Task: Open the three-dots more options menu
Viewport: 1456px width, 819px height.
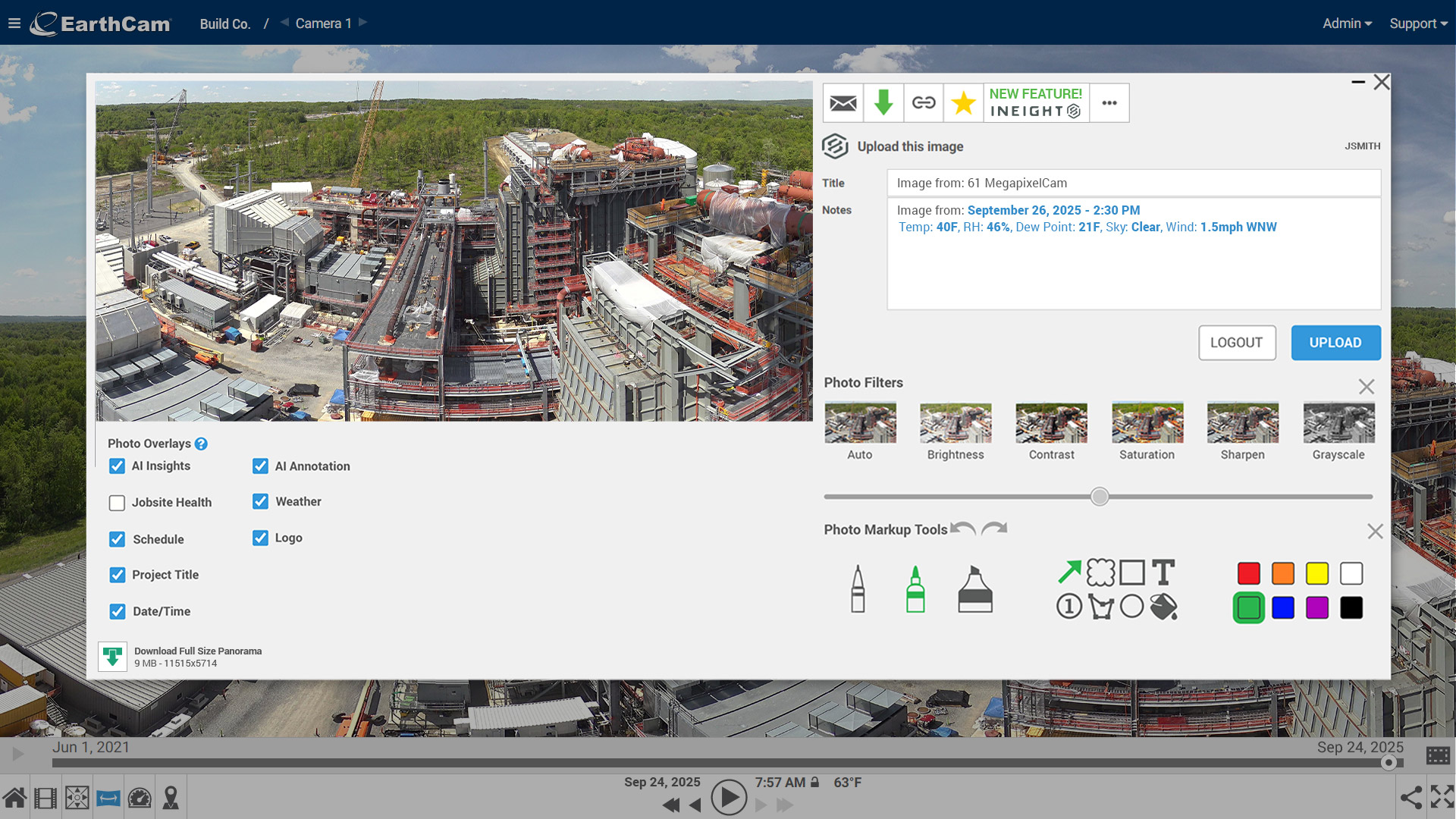Action: (1109, 103)
